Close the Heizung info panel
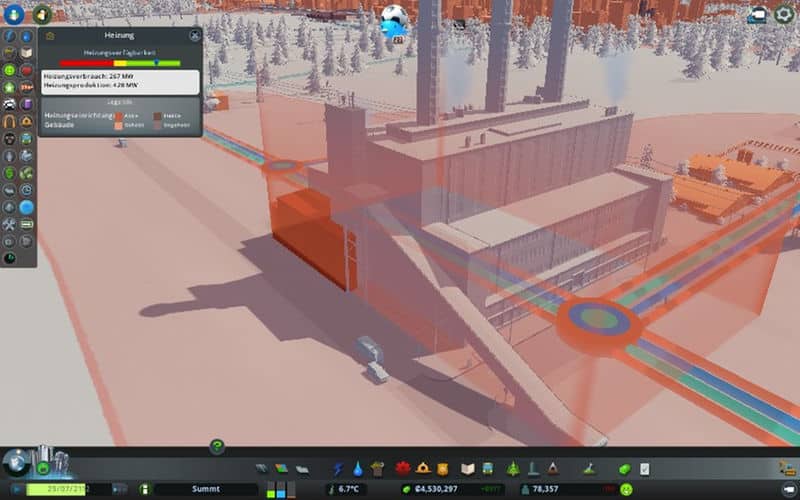 [194, 35]
